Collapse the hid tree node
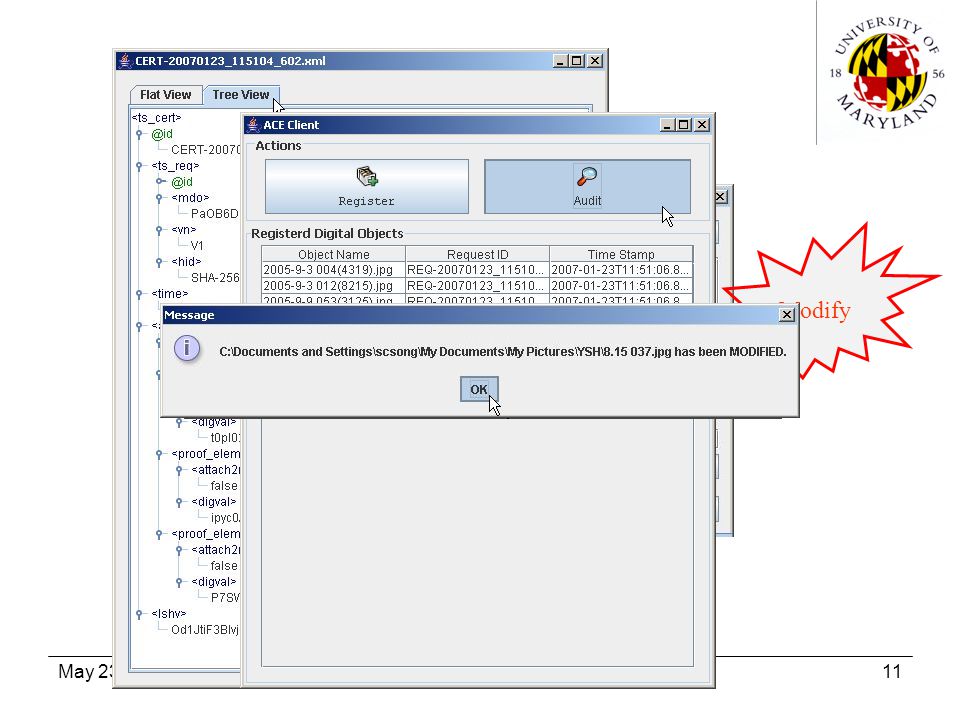This screenshot has width=960, height=720. [x=159, y=262]
